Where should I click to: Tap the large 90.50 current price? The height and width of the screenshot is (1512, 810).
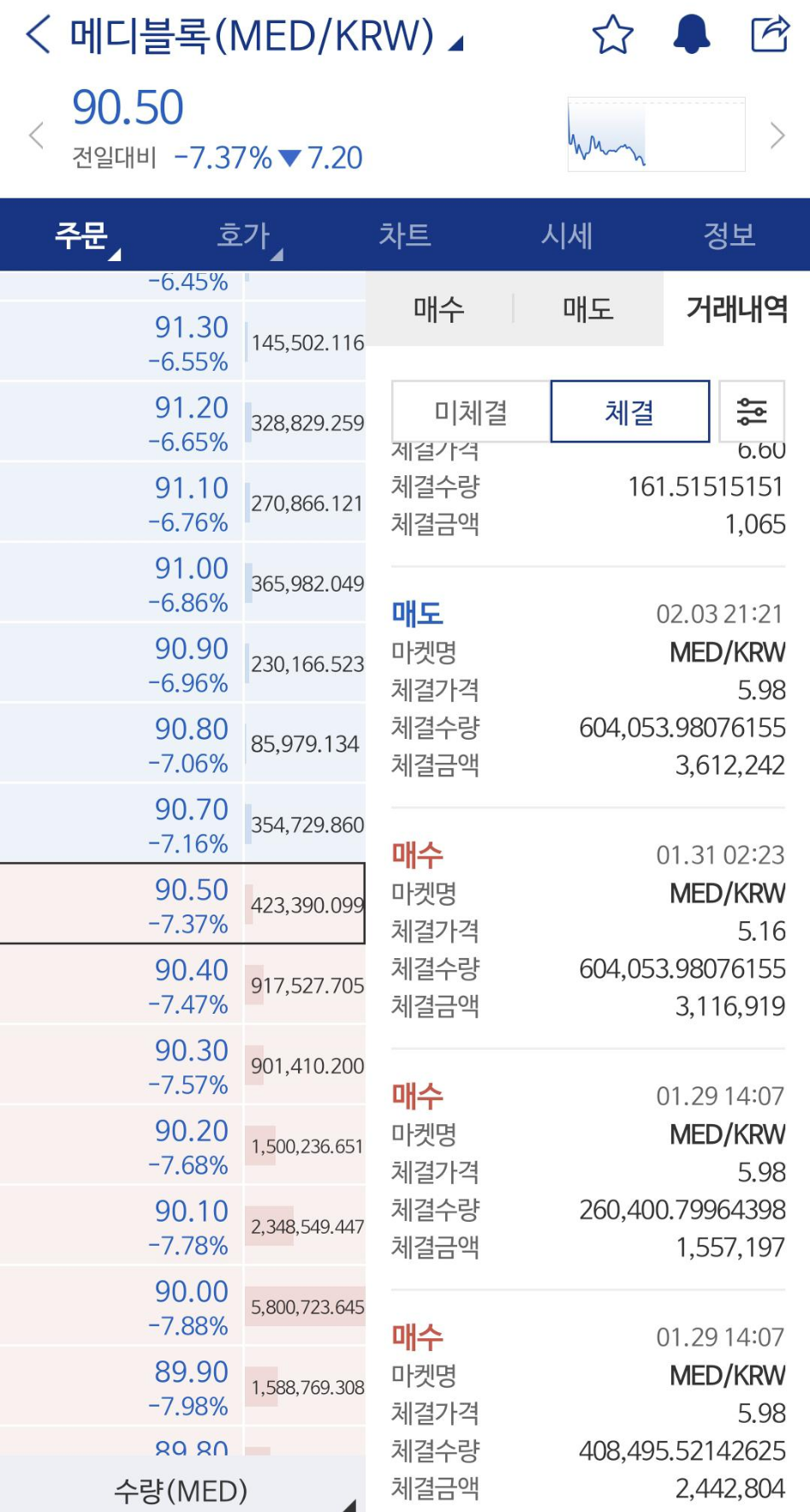(x=128, y=108)
